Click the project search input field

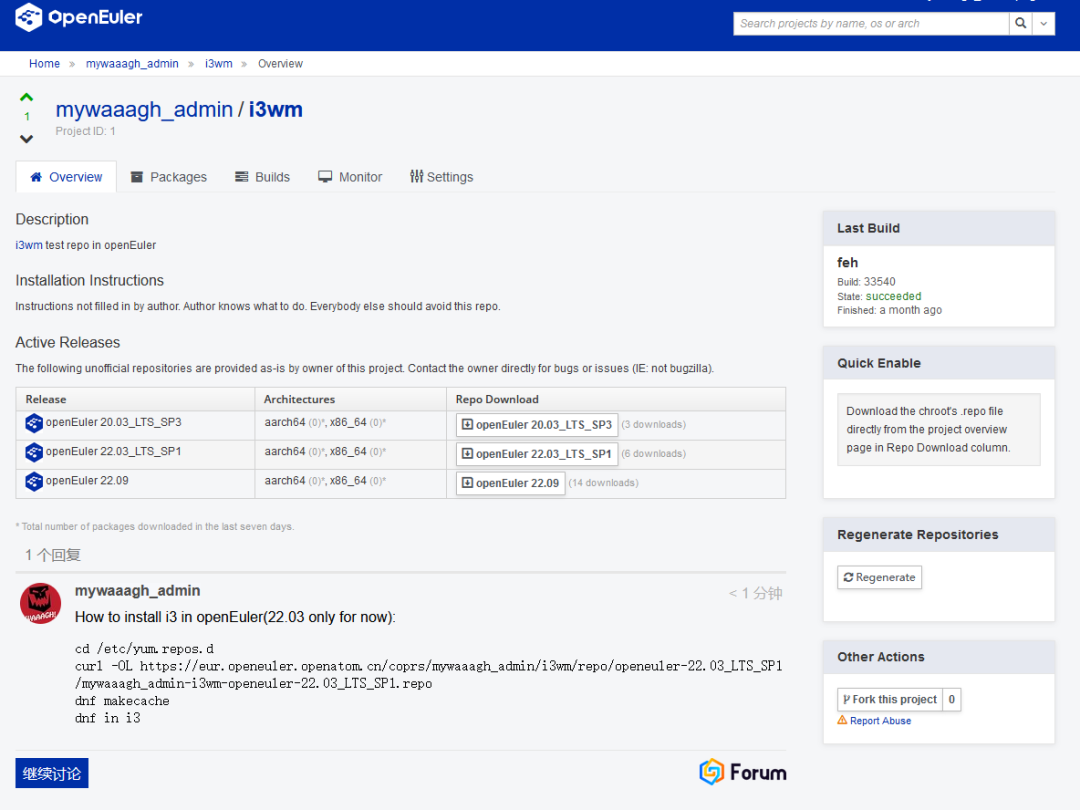(870, 23)
